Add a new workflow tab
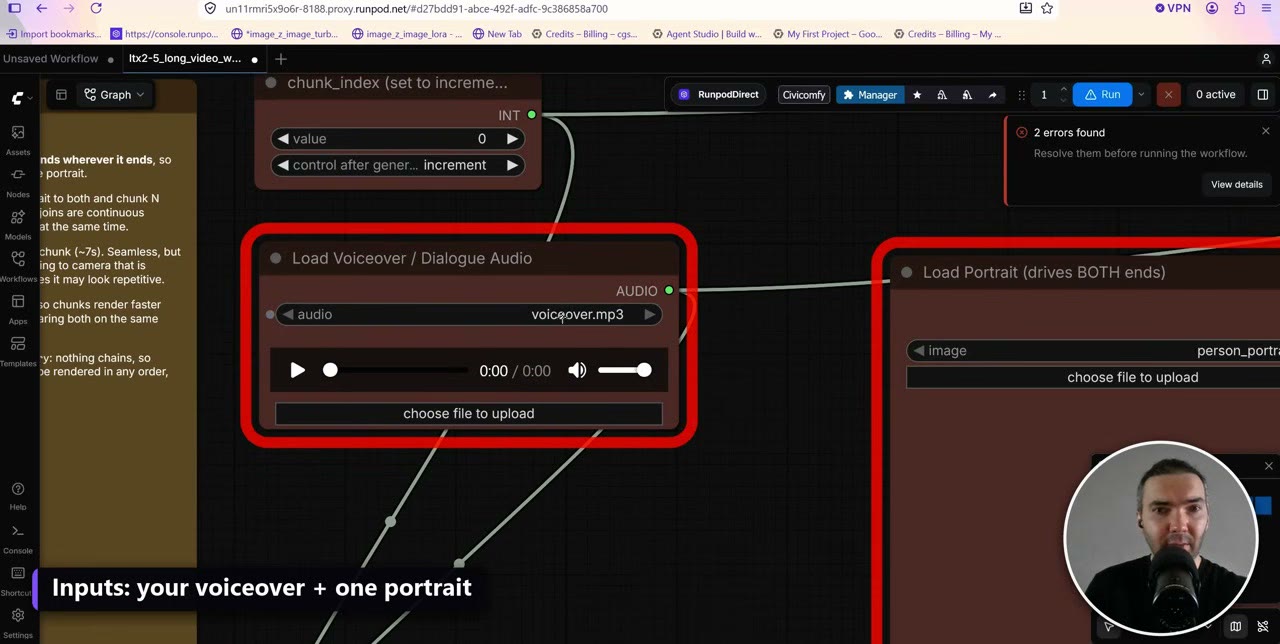The image size is (1280, 644). click(281, 59)
